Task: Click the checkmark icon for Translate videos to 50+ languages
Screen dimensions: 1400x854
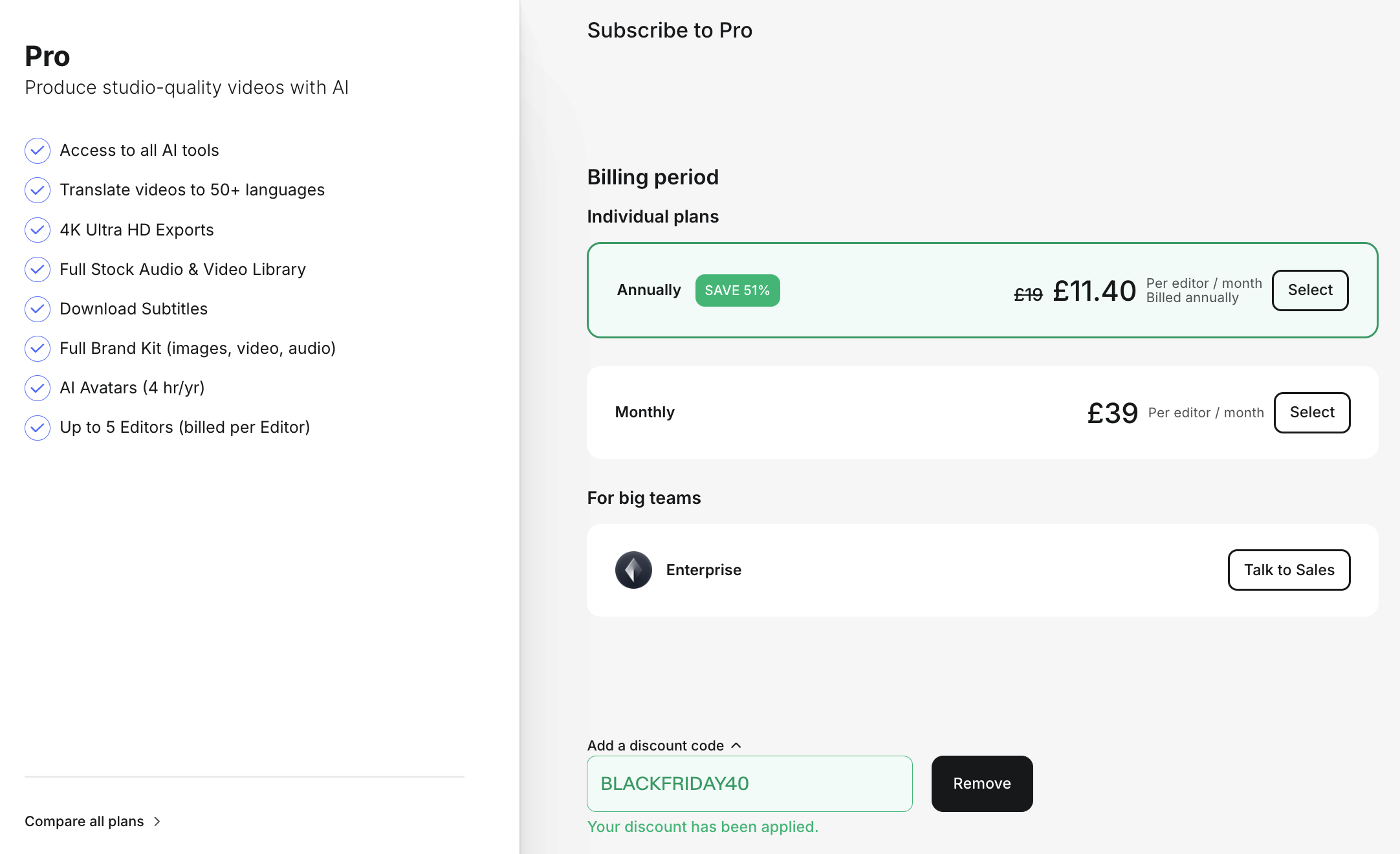Action: tap(37, 189)
